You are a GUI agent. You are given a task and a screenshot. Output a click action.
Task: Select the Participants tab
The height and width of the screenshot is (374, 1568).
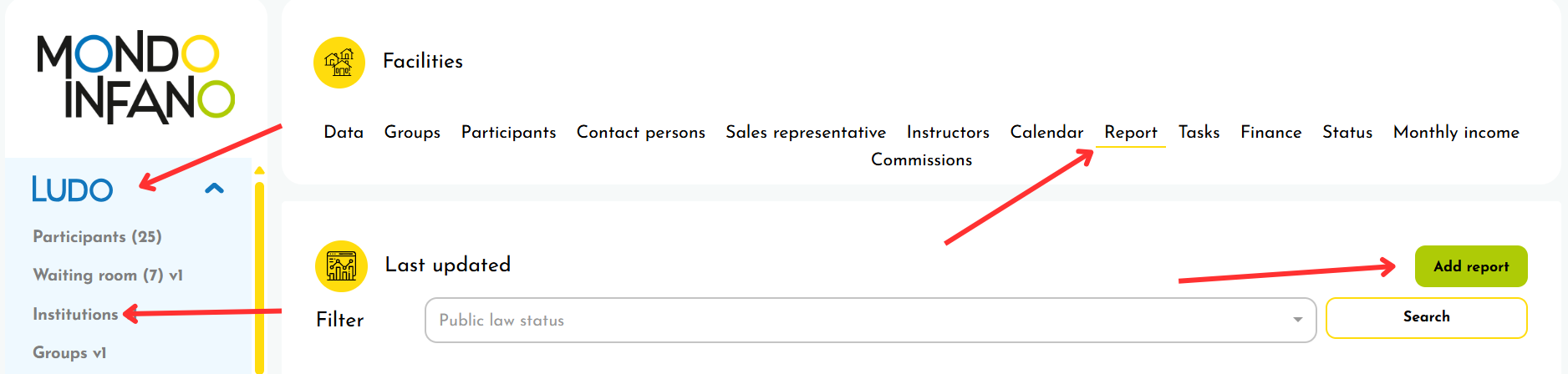508,133
